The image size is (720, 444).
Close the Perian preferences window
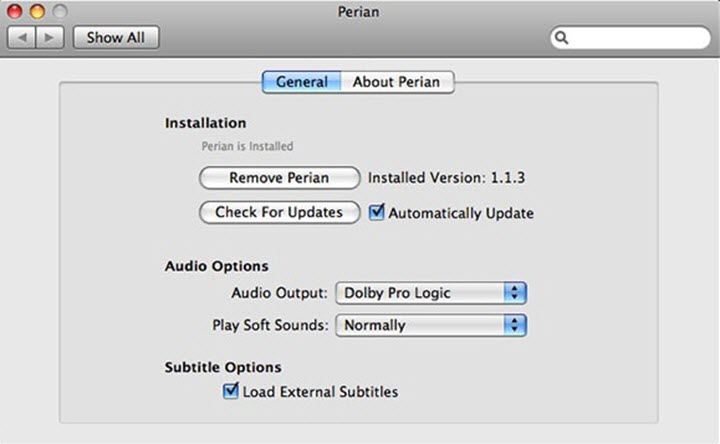point(16,12)
